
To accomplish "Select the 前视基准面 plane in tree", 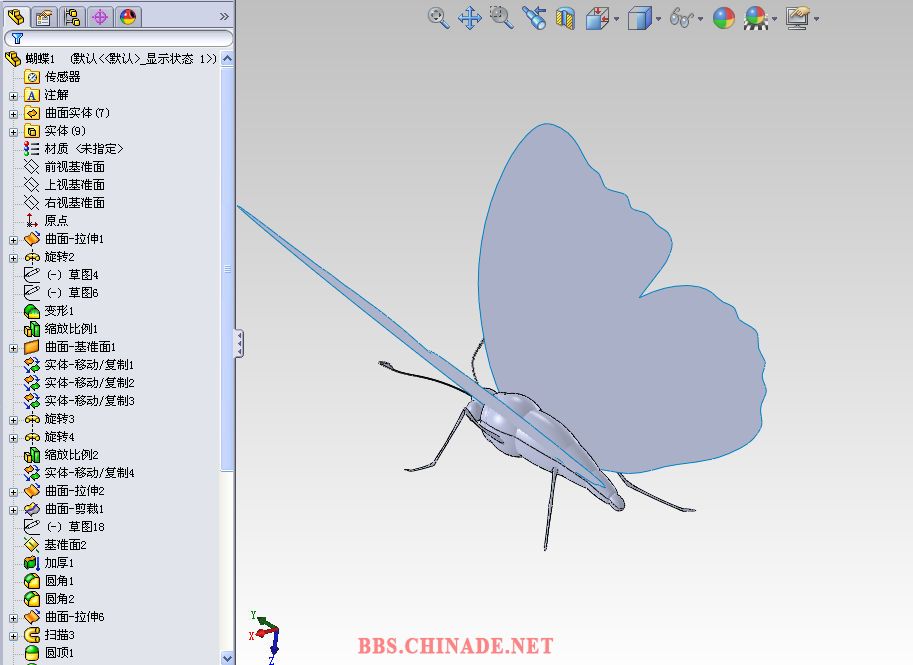I will coord(74,167).
